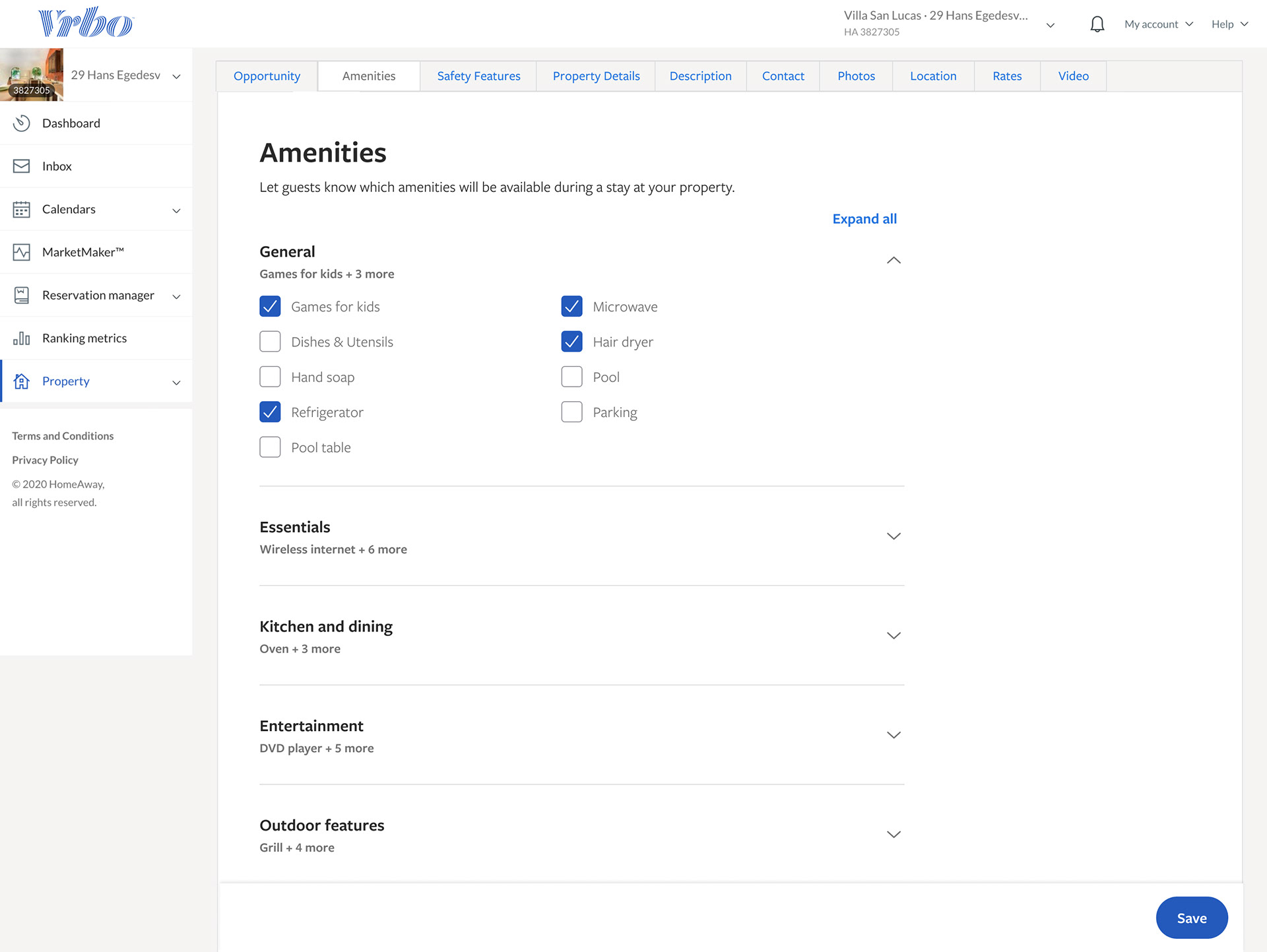Open the My account dropdown
This screenshot has height=952, width=1267.
(1158, 24)
